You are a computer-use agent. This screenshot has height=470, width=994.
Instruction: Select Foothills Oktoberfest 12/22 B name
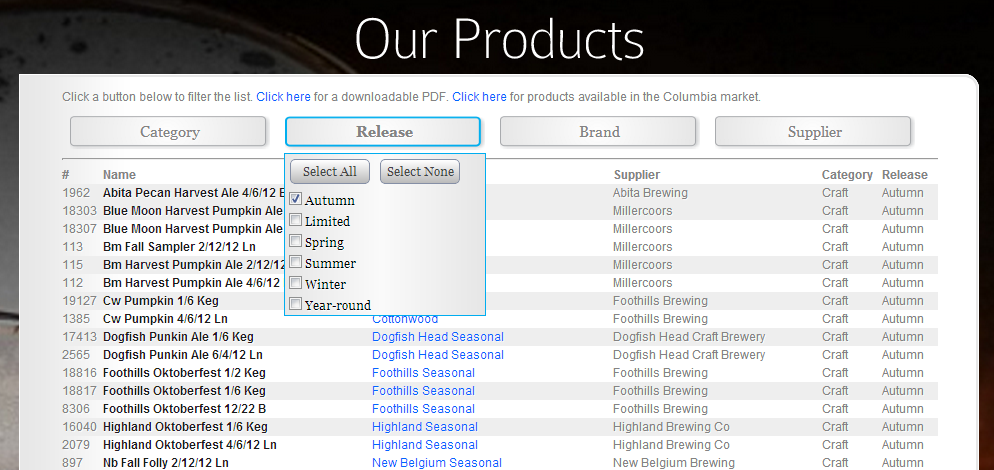184,408
